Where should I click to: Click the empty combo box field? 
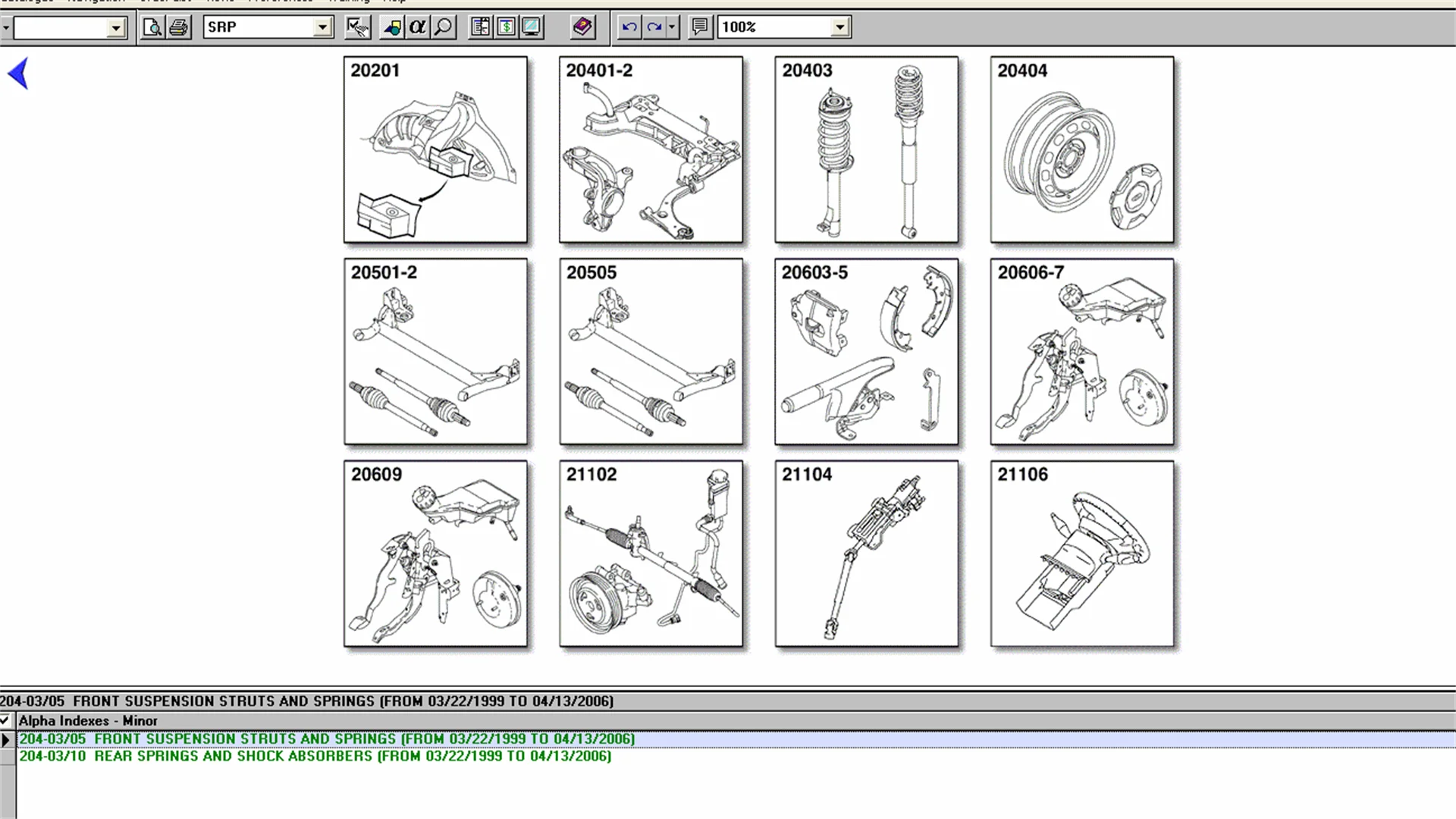coord(61,28)
